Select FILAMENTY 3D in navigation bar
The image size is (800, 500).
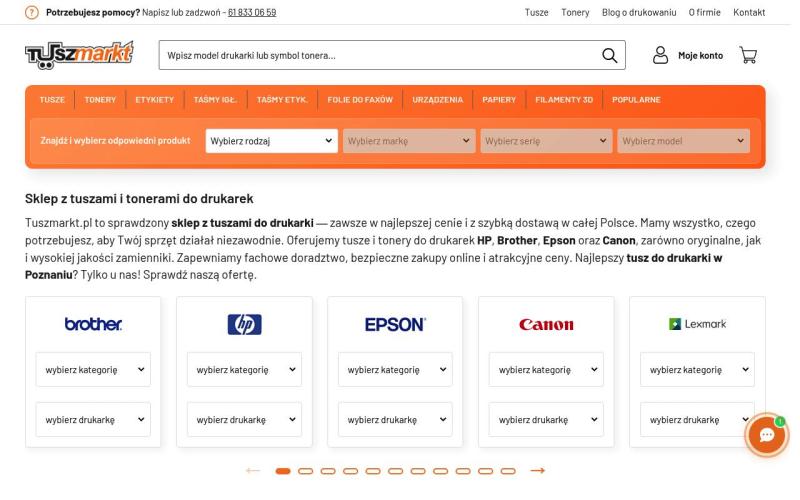click(x=564, y=99)
